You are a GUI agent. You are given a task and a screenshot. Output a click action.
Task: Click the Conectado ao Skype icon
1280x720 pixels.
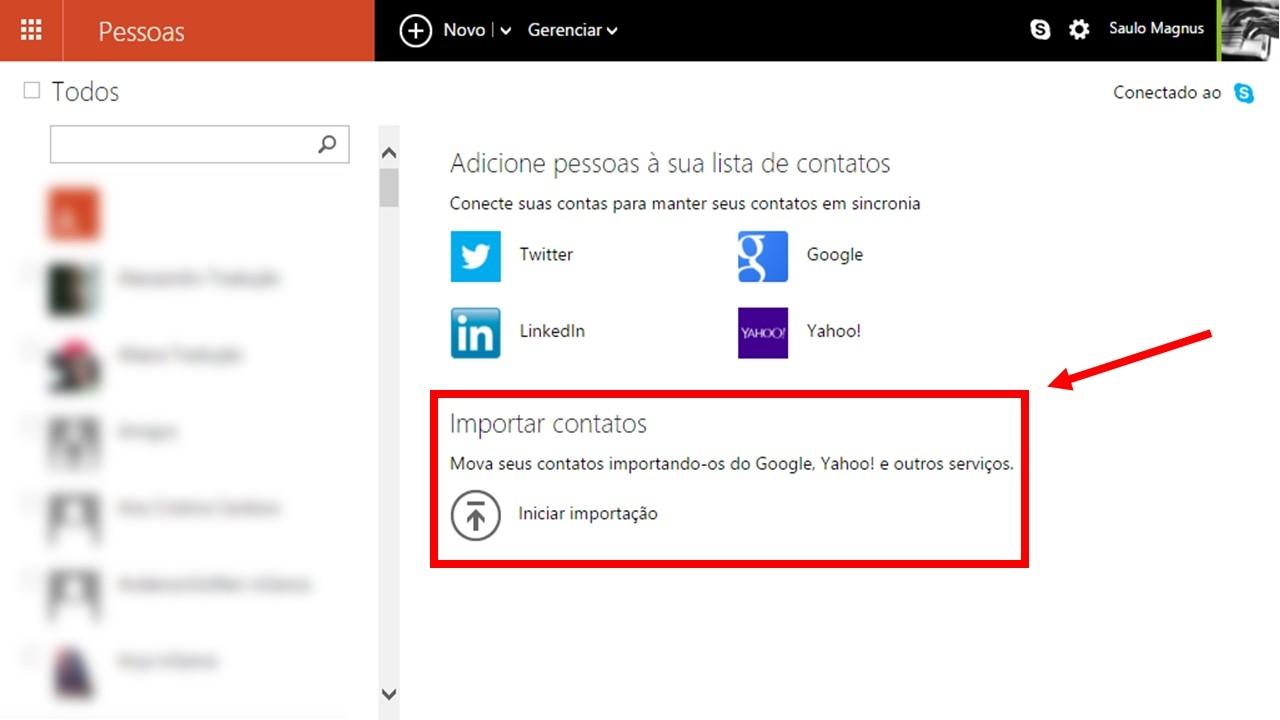pyautogui.click(x=1244, y=93)
